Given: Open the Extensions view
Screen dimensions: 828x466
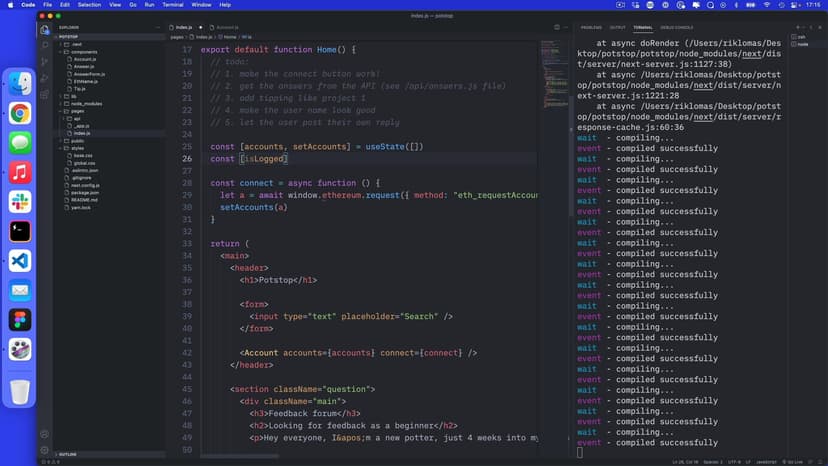Looking at the screenshot, I should tap(45, 94).
